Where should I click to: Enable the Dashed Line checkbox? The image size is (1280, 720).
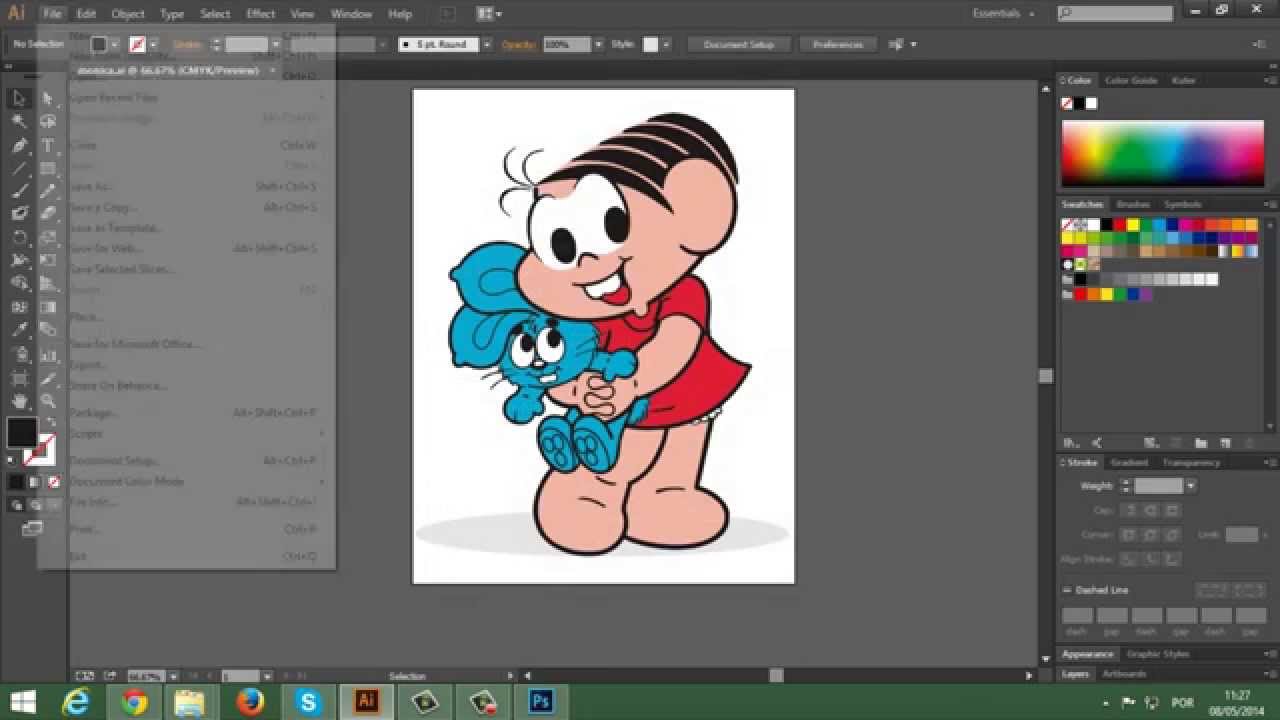[1067, 590]
